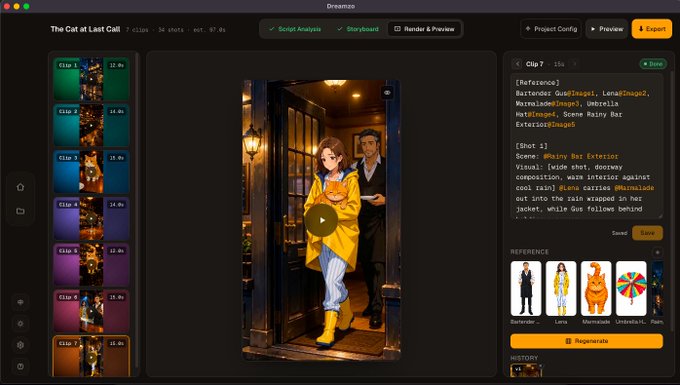680x385 pixels.
Task: Select Clip 5 thumbnail
Action: [92, 265]
